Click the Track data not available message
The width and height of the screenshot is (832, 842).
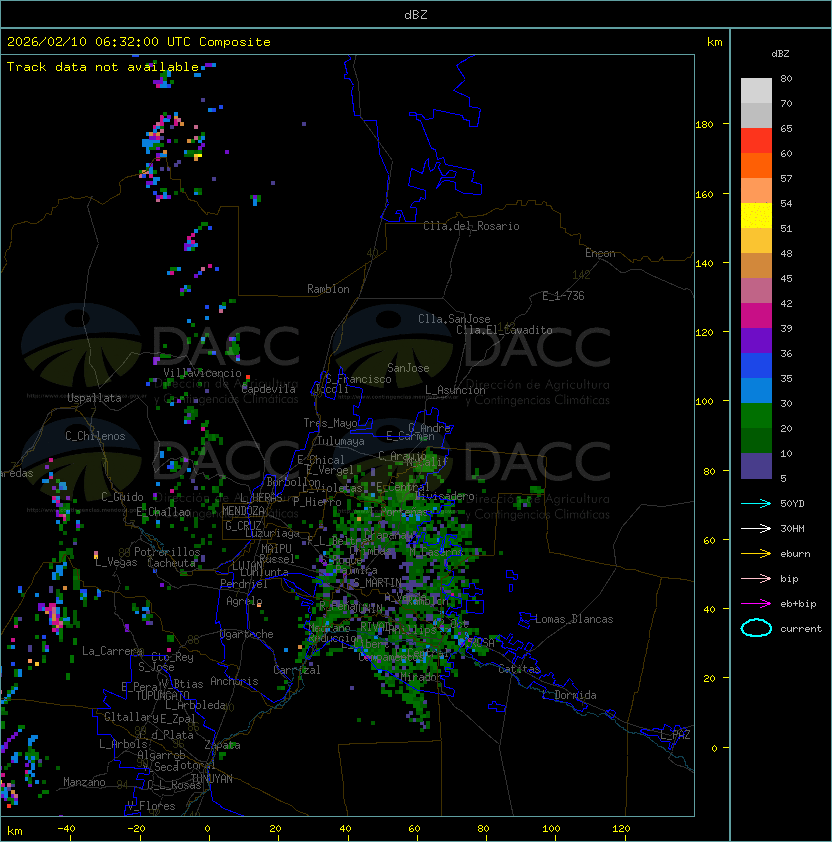103,67
